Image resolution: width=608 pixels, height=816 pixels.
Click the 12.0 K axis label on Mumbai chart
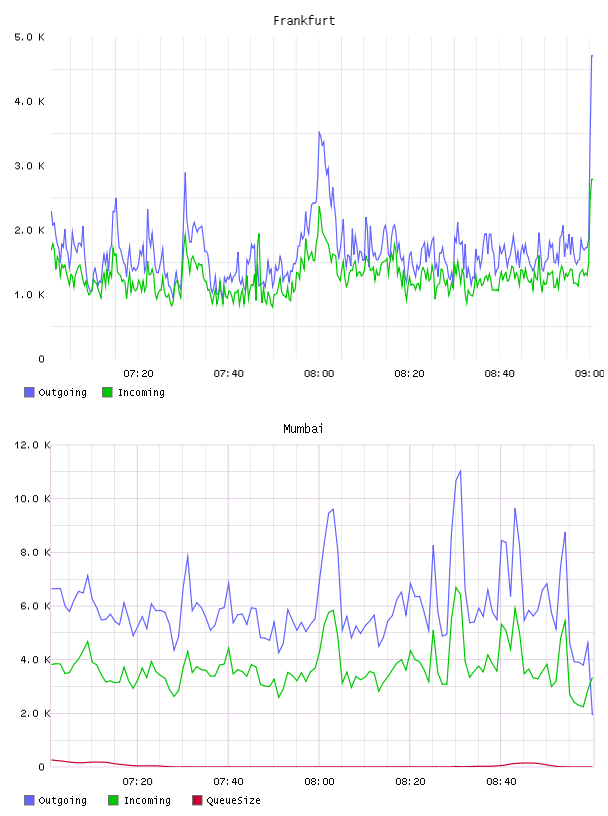32,445
